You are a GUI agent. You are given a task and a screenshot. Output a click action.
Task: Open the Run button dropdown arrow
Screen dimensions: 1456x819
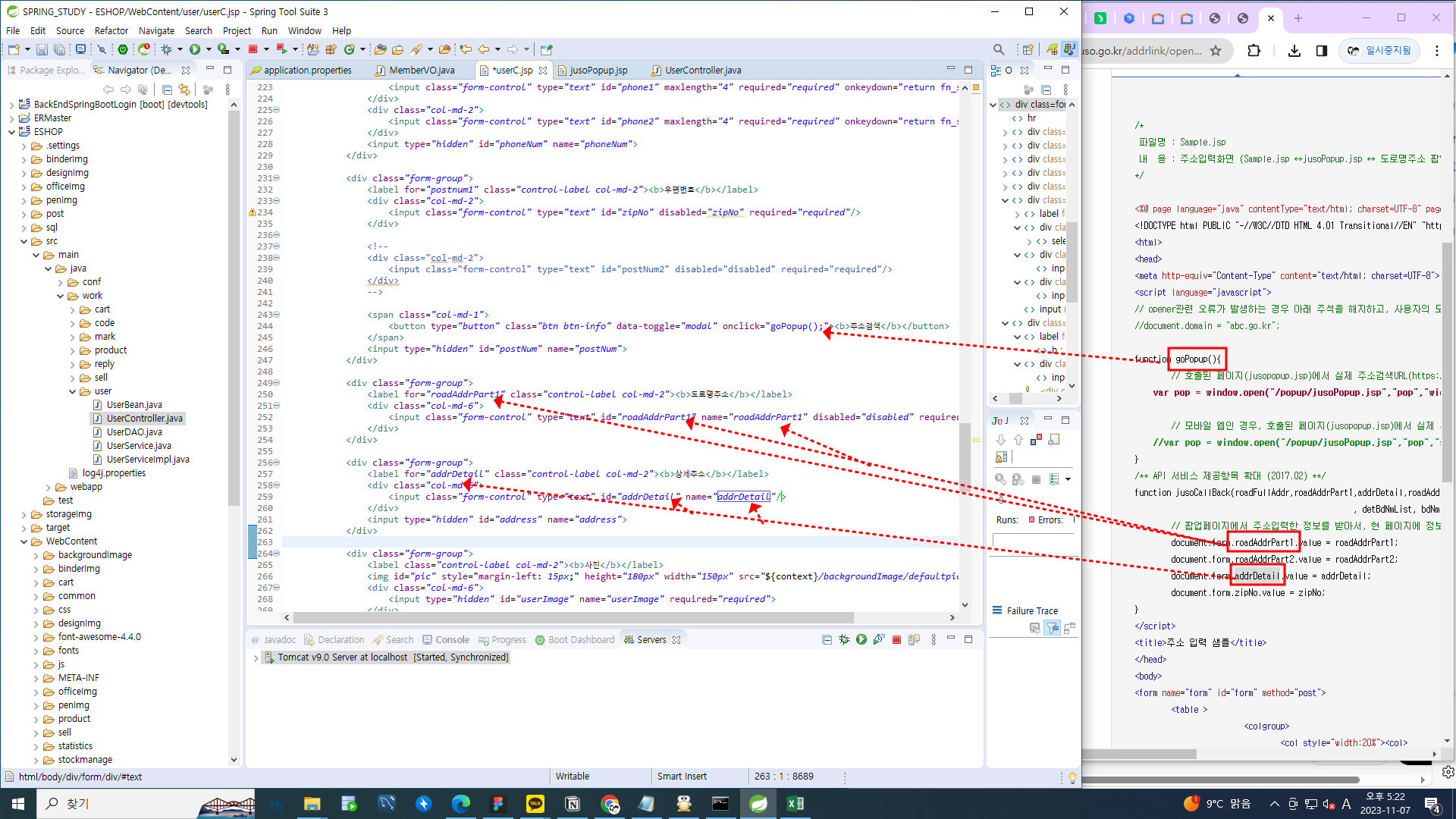pyautogui.click(x=209, y=50)
